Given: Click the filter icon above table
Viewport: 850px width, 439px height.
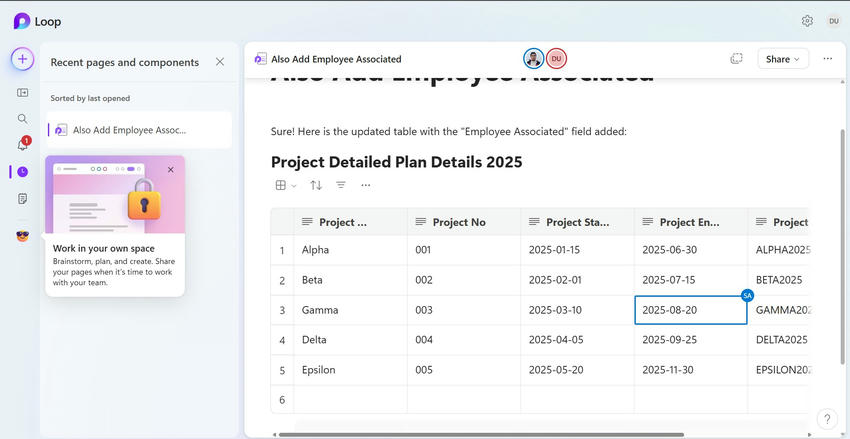Looking at the screenshot, I should tap(341, 185).
